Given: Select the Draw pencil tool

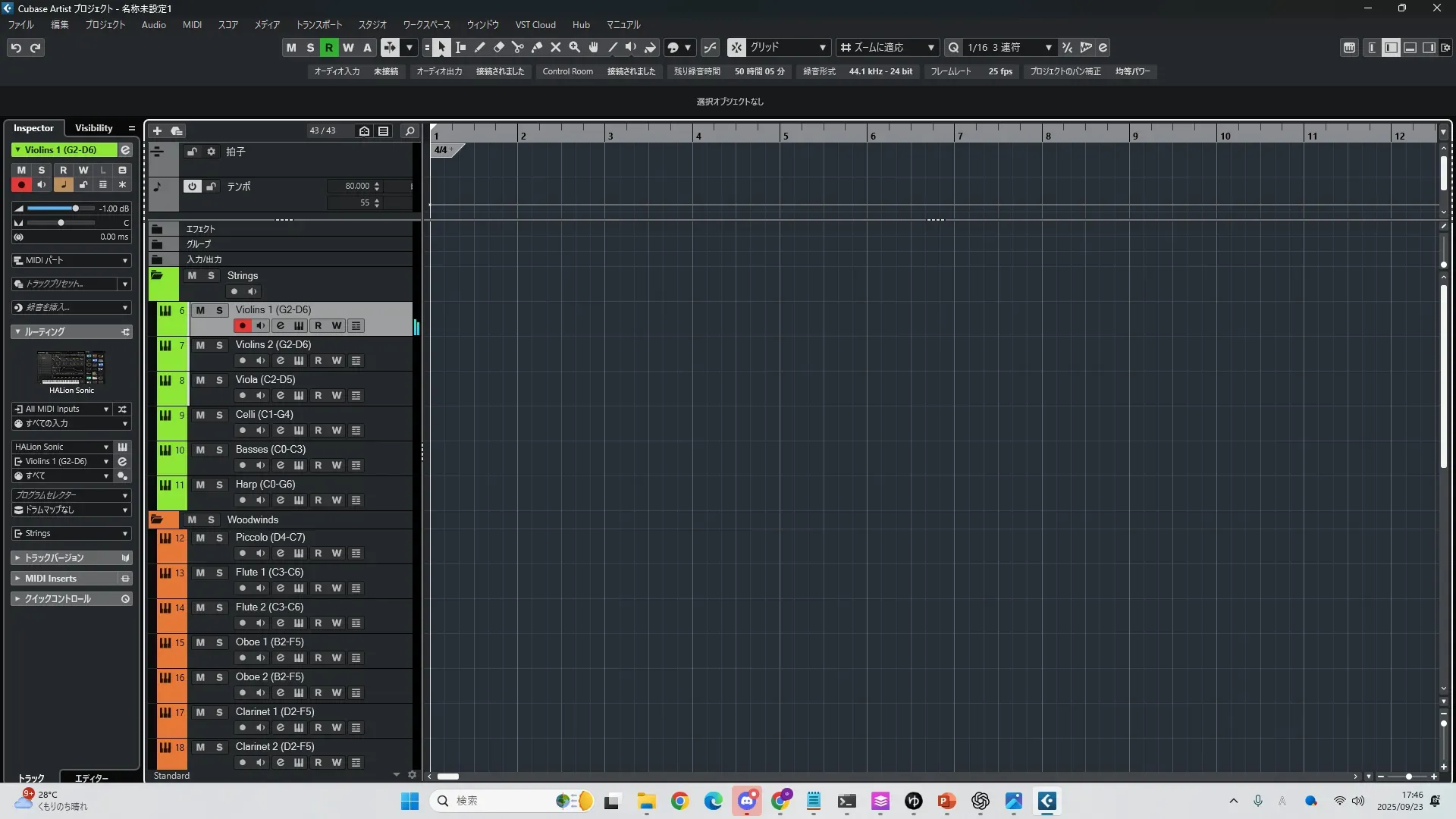Looking at the screenshot, I should coord(480,48).
